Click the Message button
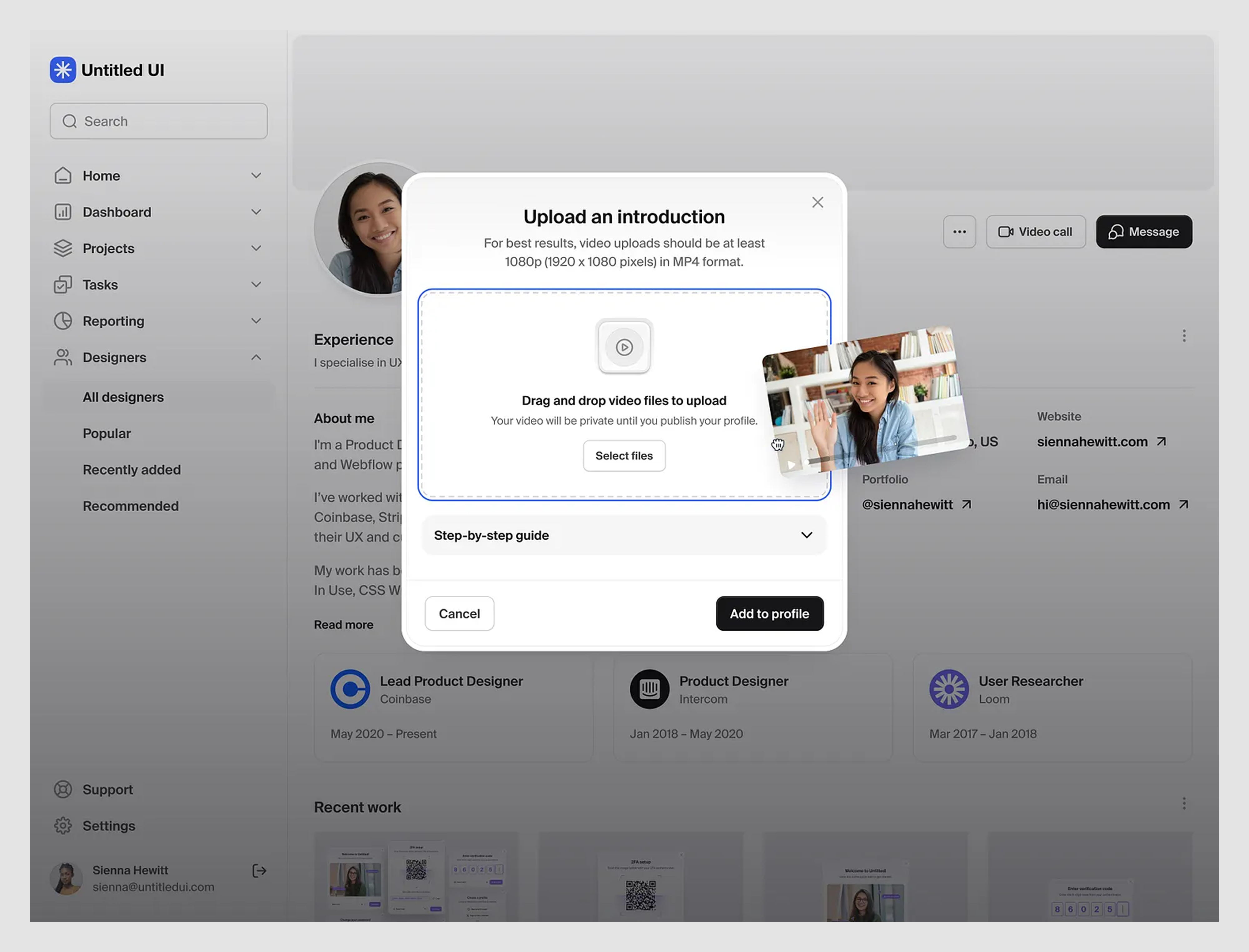 [1144, 232]
